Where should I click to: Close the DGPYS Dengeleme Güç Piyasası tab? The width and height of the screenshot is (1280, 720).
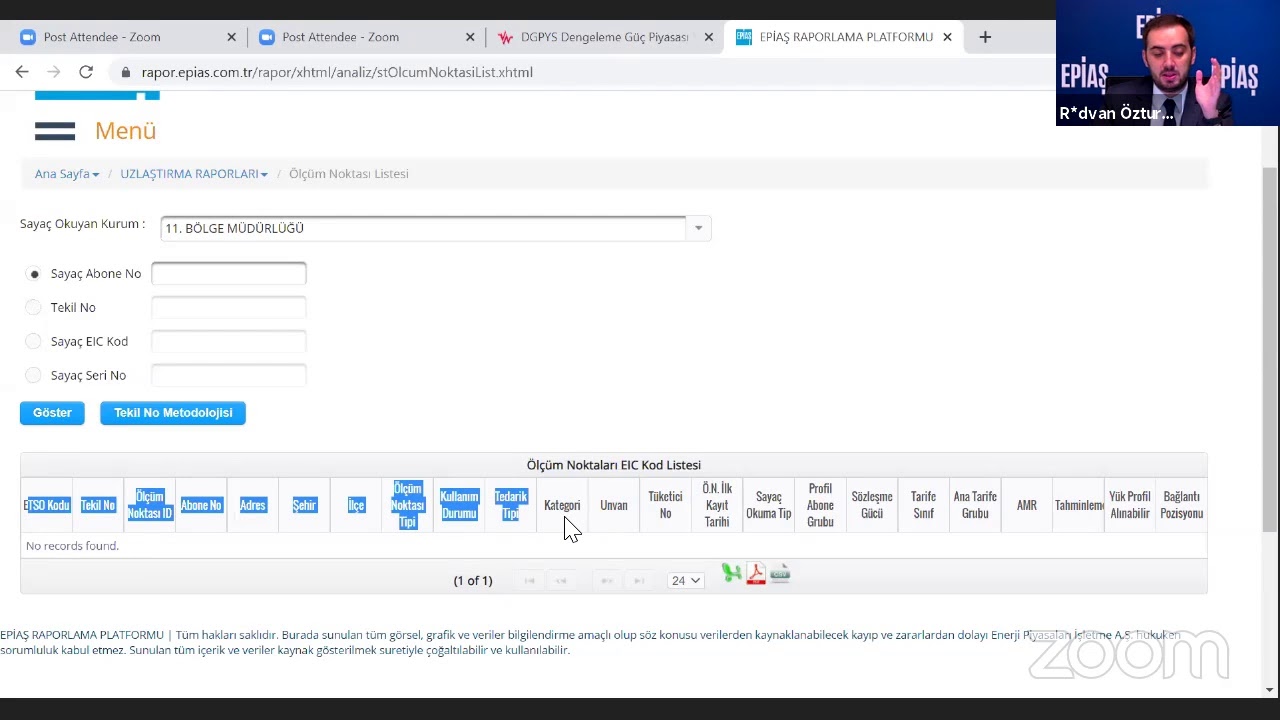coord(709,37)
